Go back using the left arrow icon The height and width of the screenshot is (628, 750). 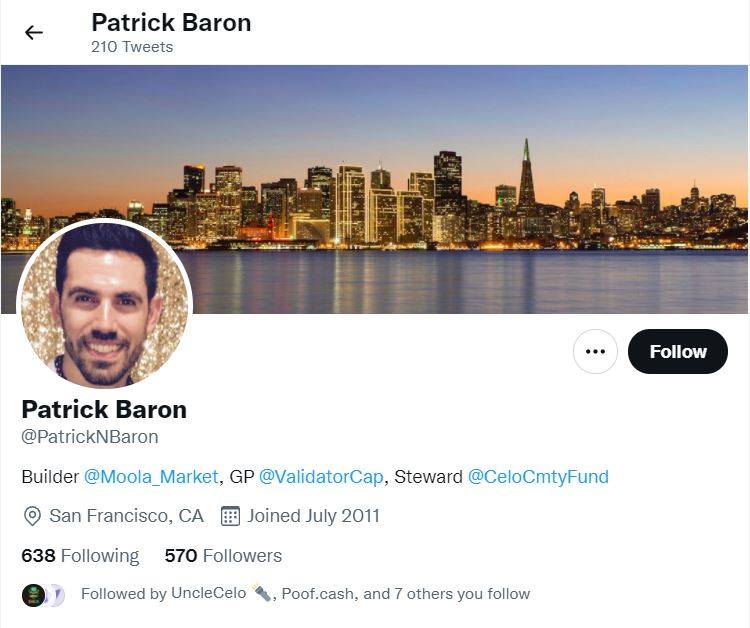coord(34,33)
